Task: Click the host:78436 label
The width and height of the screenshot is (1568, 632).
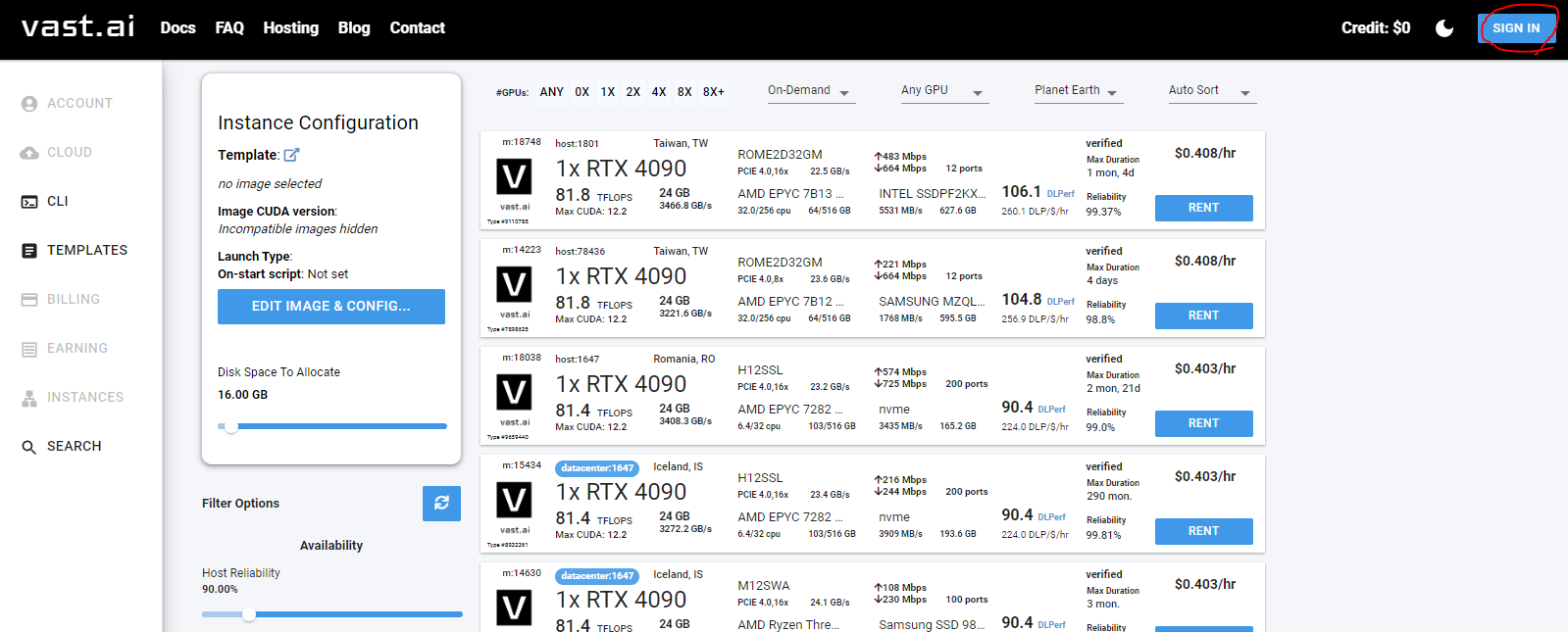Action: [x=580, y=252]
